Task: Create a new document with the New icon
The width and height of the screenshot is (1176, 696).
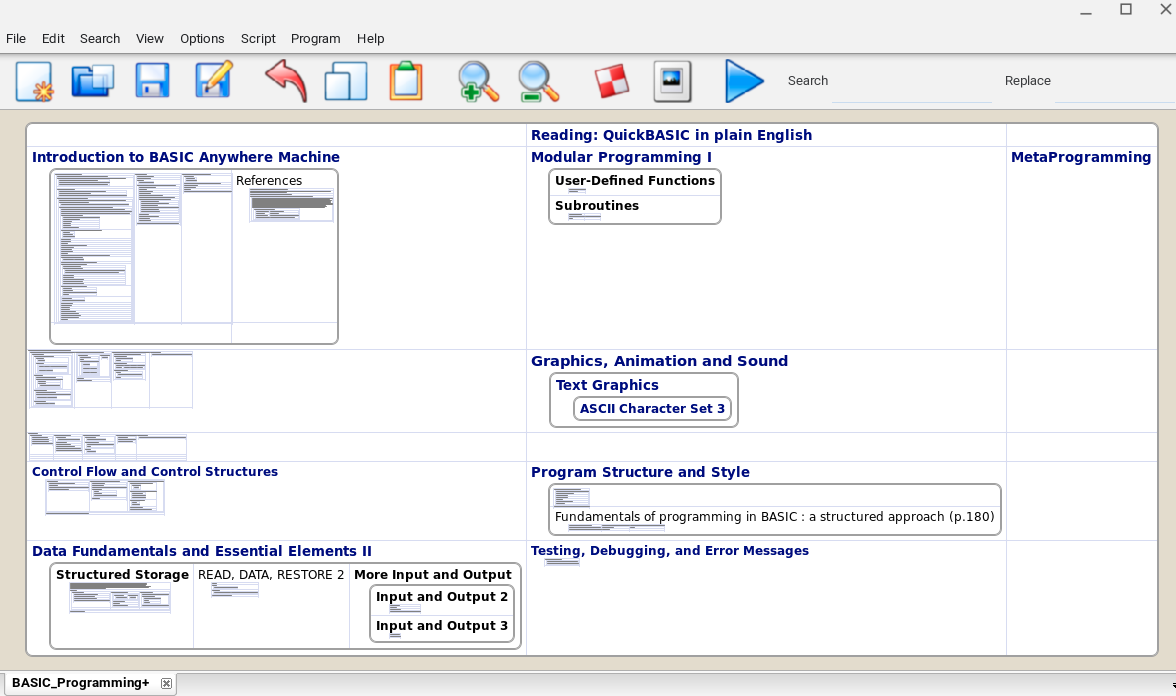Action: coord(34,81)
